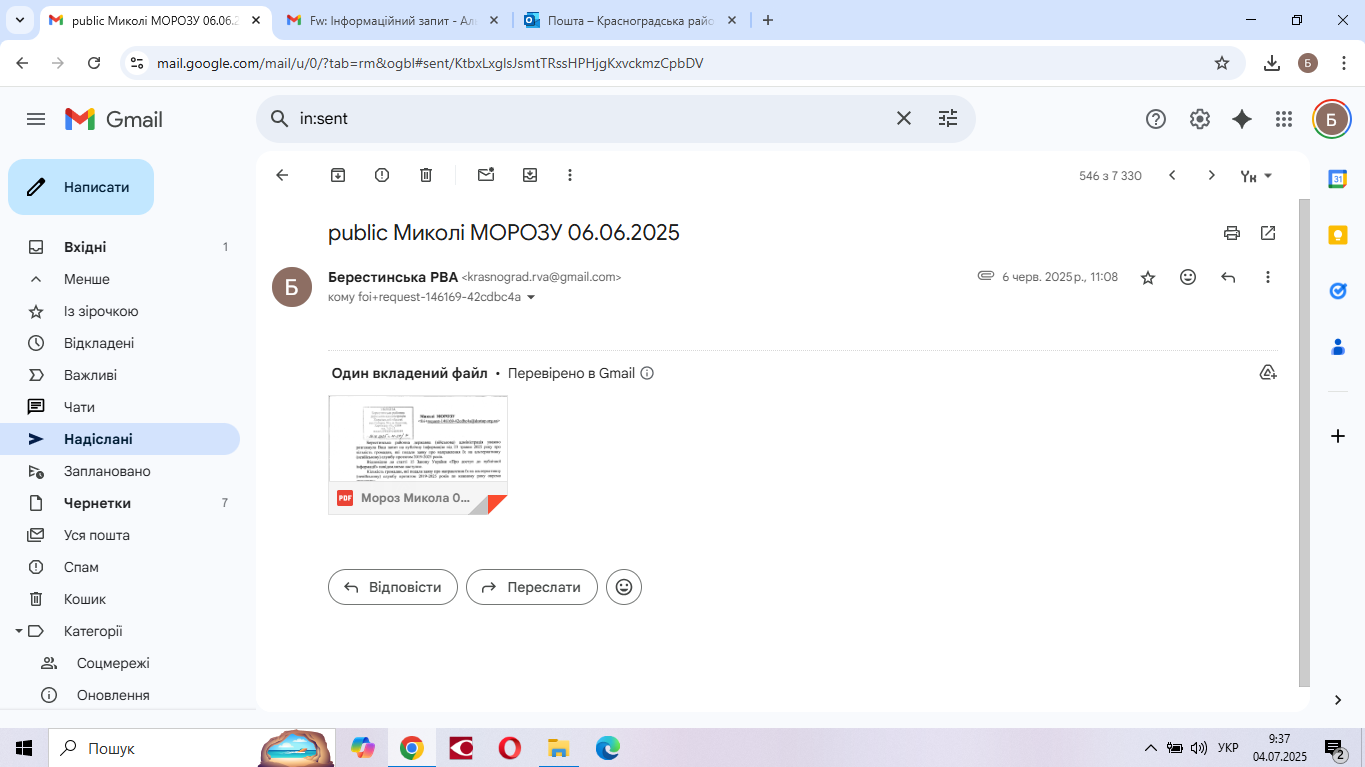This screenshot has width=1365, height=767.
Task: Print the message via the printer icon
Action: tap(1232, 233)
